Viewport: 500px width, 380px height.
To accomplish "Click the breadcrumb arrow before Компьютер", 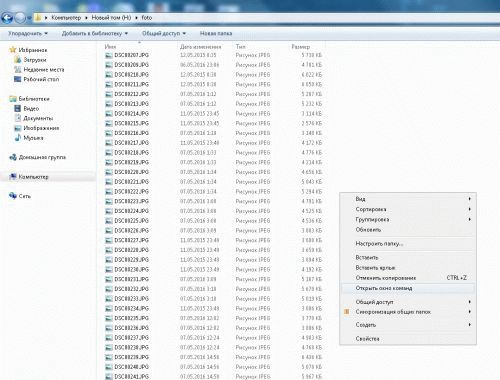I will 46,18.
